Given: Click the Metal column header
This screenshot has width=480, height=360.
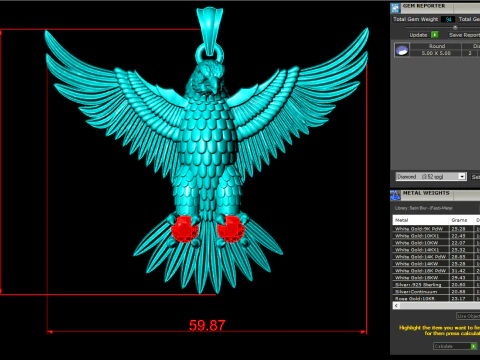Looking at the screenshot, I should pos(421,220).
